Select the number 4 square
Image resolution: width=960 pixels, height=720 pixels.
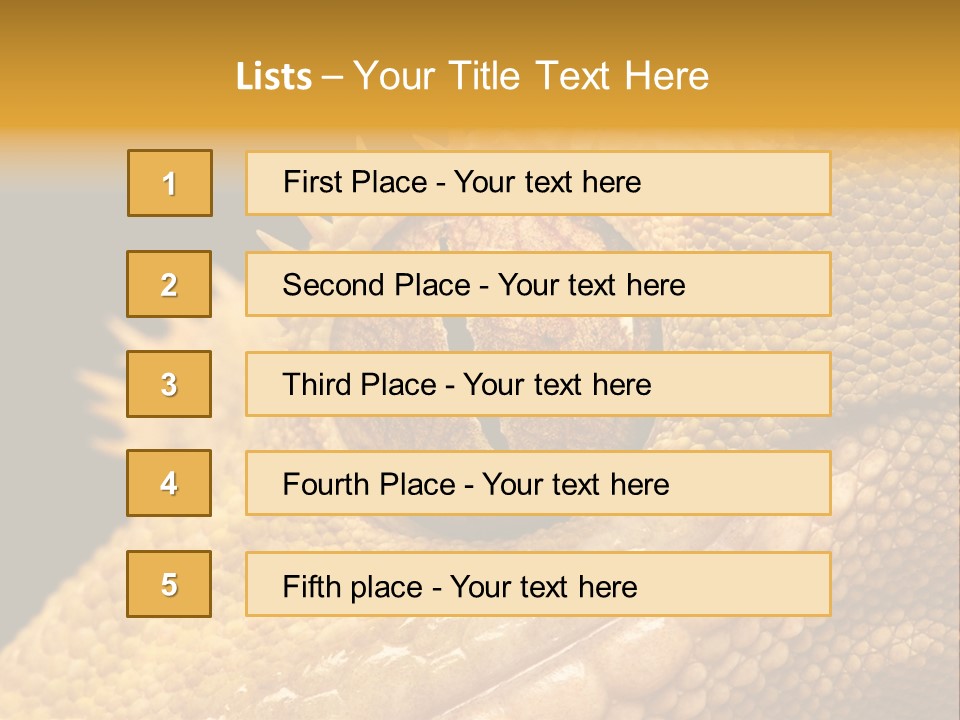[169, 483]
